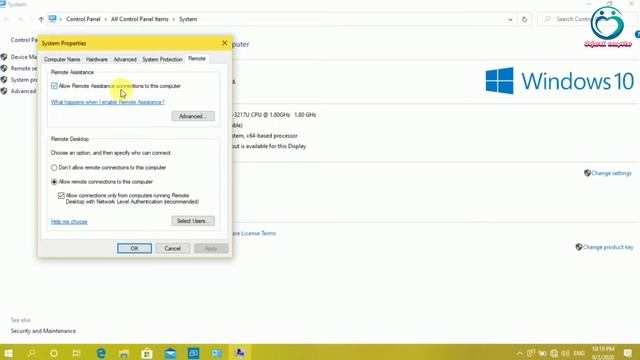
Task: Launch Microsoft Edge from taskbar
Action: point(100,353)
